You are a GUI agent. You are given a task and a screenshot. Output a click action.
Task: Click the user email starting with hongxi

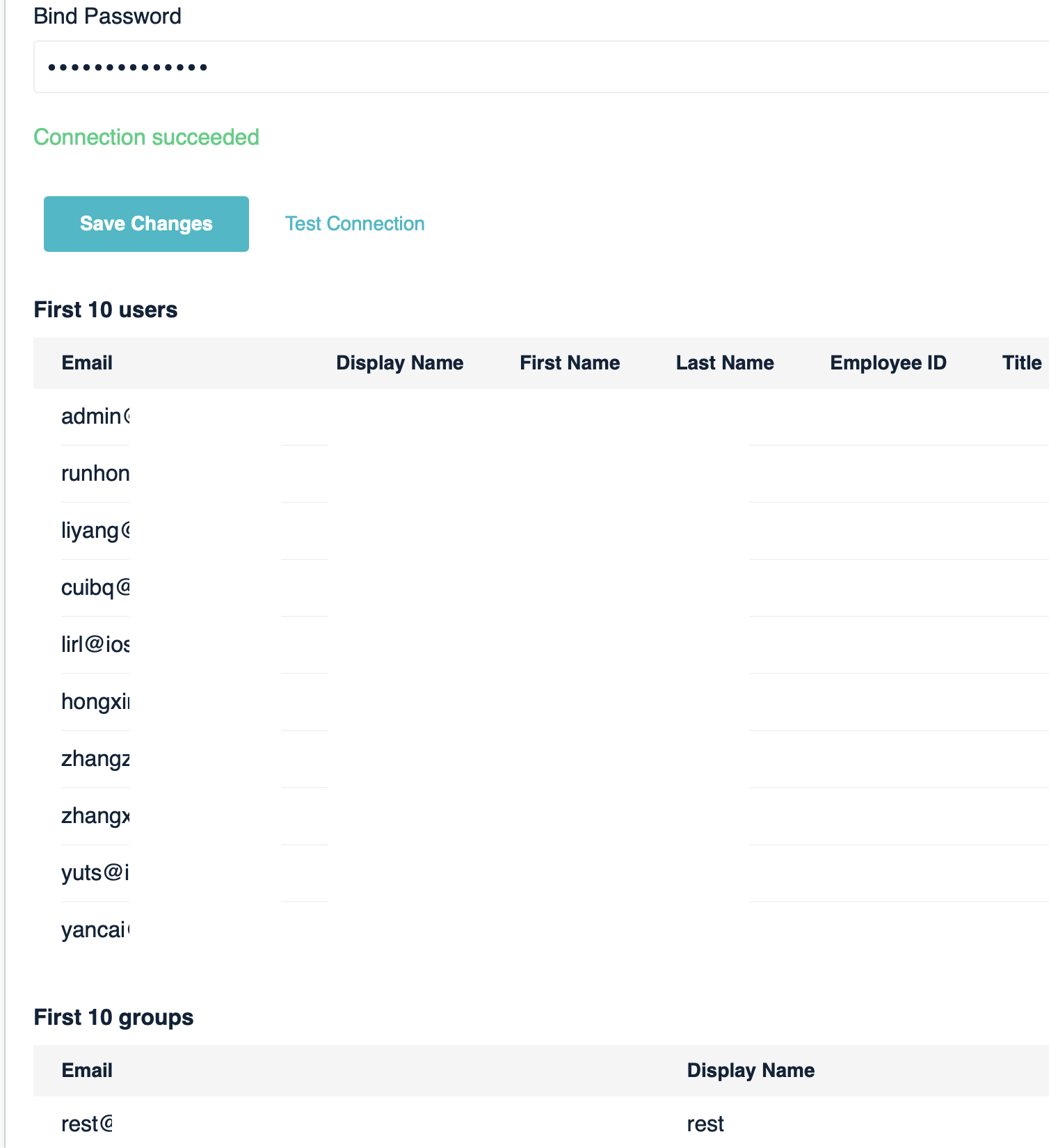pos(95,701)
